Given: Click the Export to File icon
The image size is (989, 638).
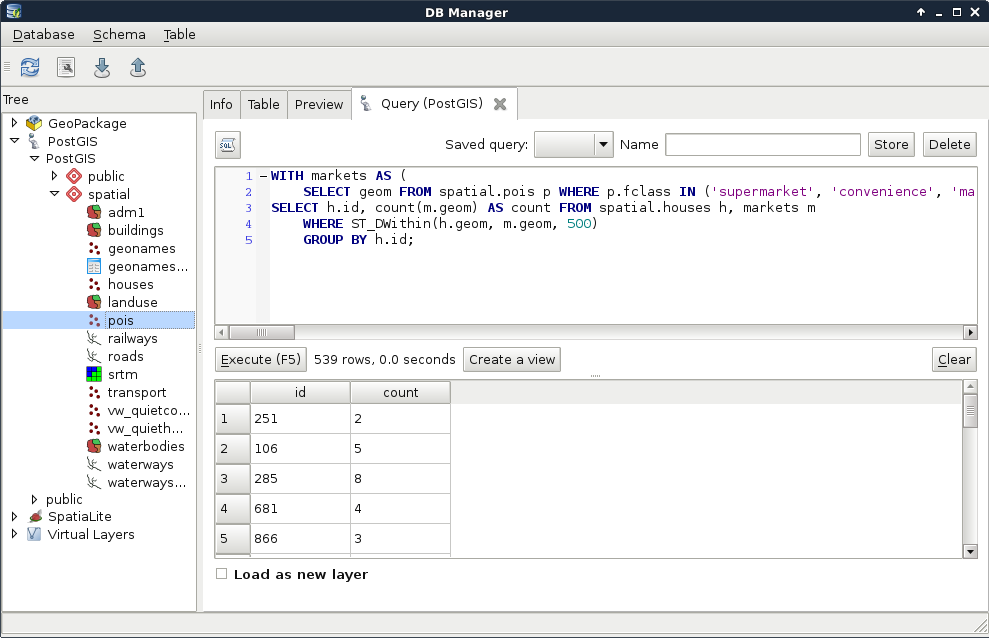Looking at the screenshot, I should tap(138, 67).
